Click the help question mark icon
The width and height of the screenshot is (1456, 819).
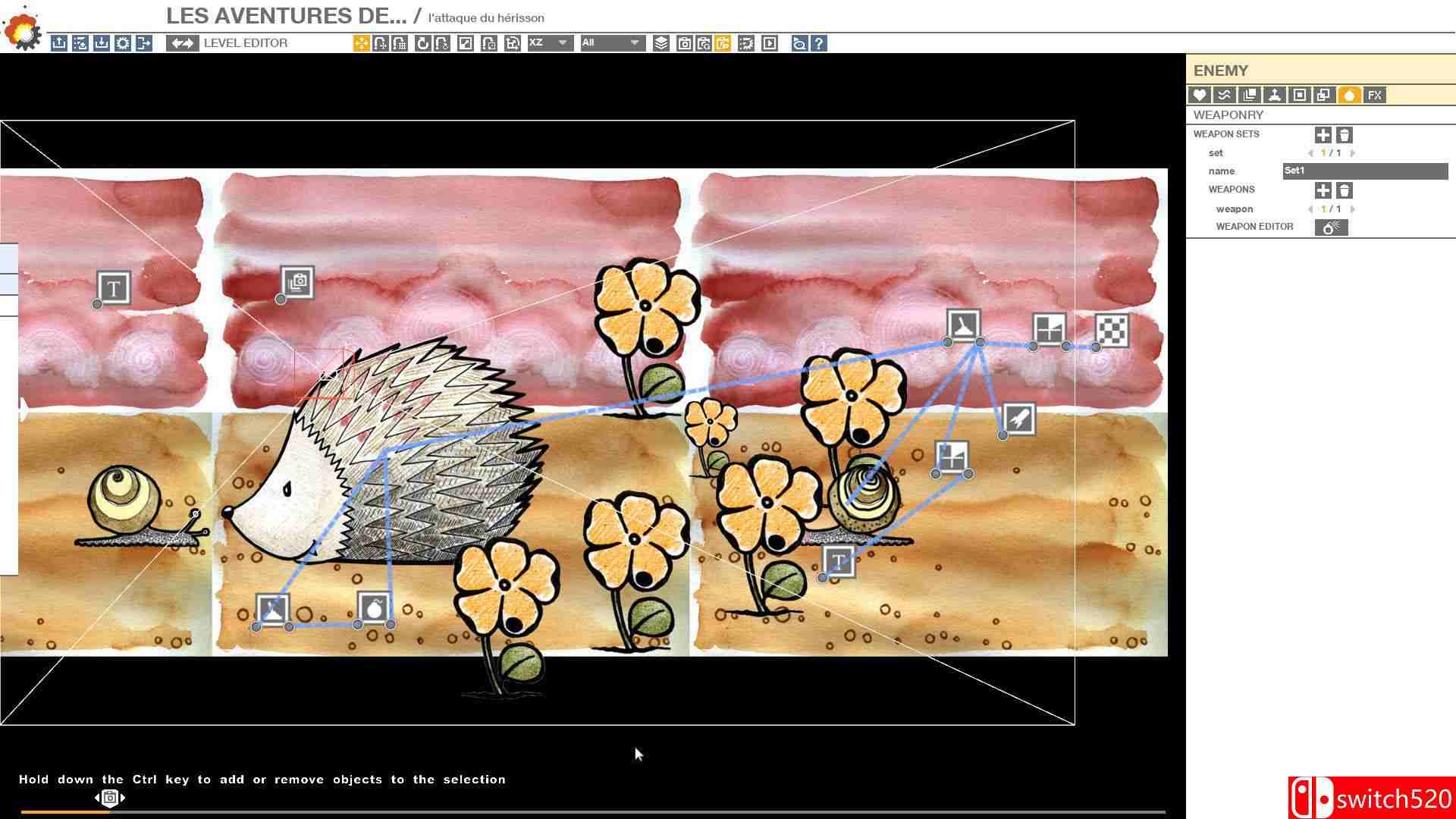tap(819, 43)
